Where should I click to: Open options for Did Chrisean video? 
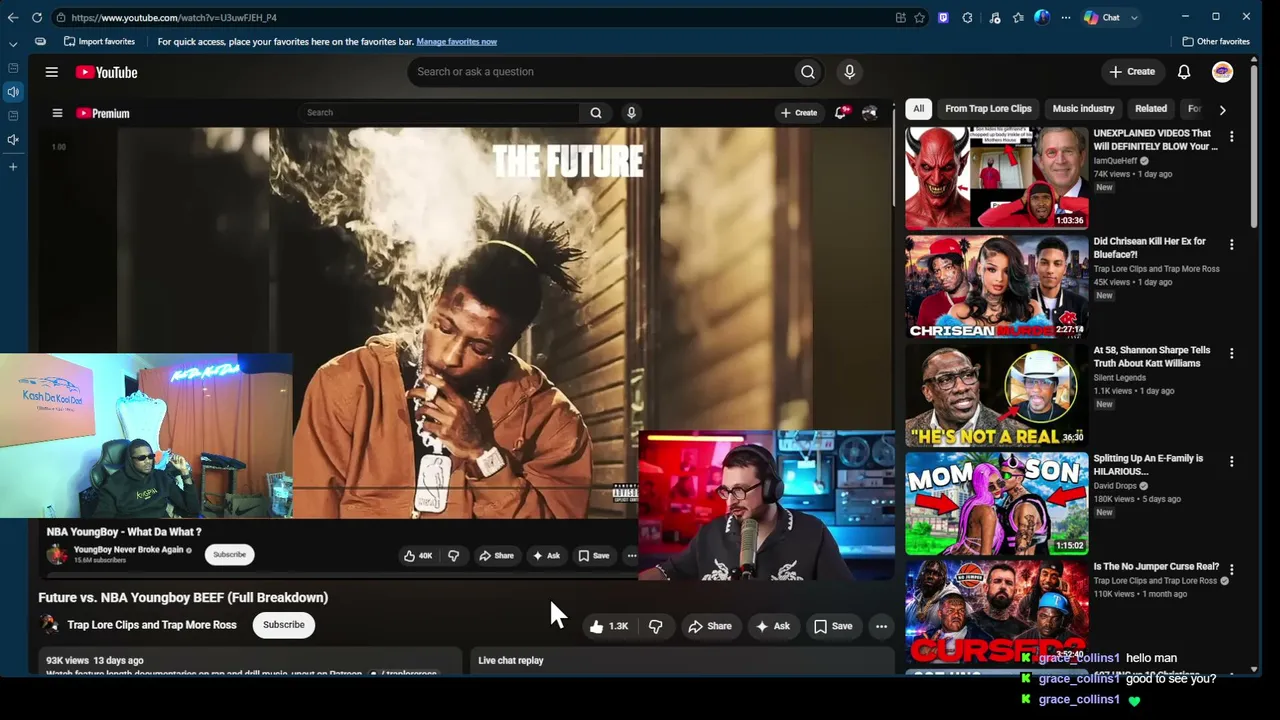coord(1231,244)
